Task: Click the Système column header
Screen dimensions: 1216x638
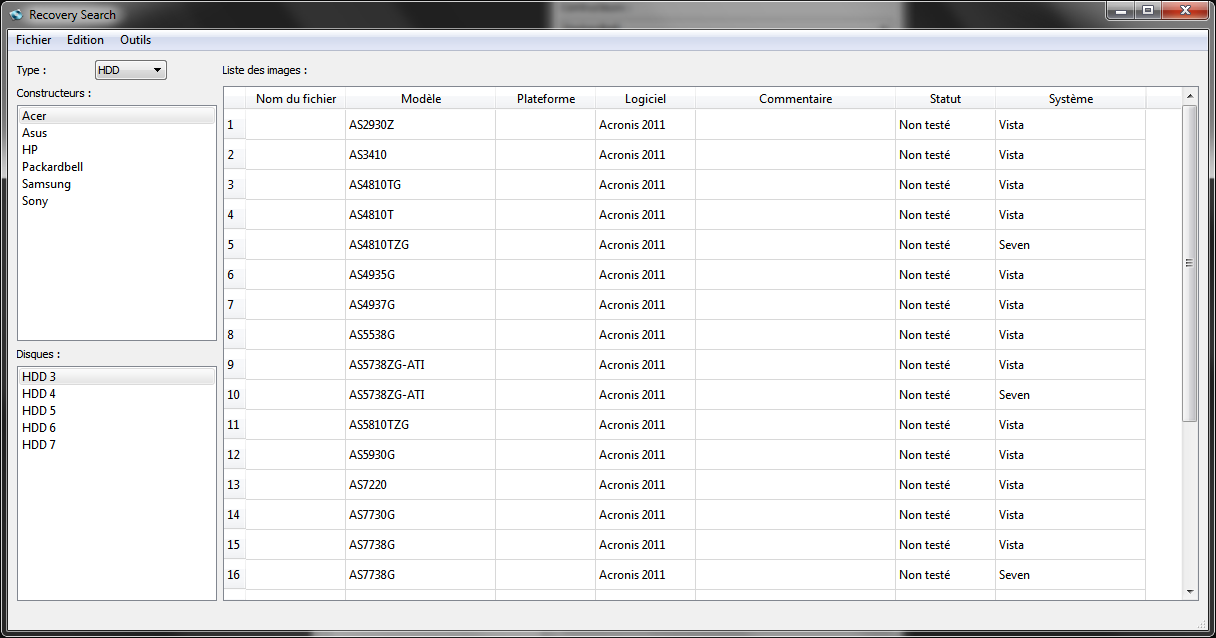Action: (1070, 99)
